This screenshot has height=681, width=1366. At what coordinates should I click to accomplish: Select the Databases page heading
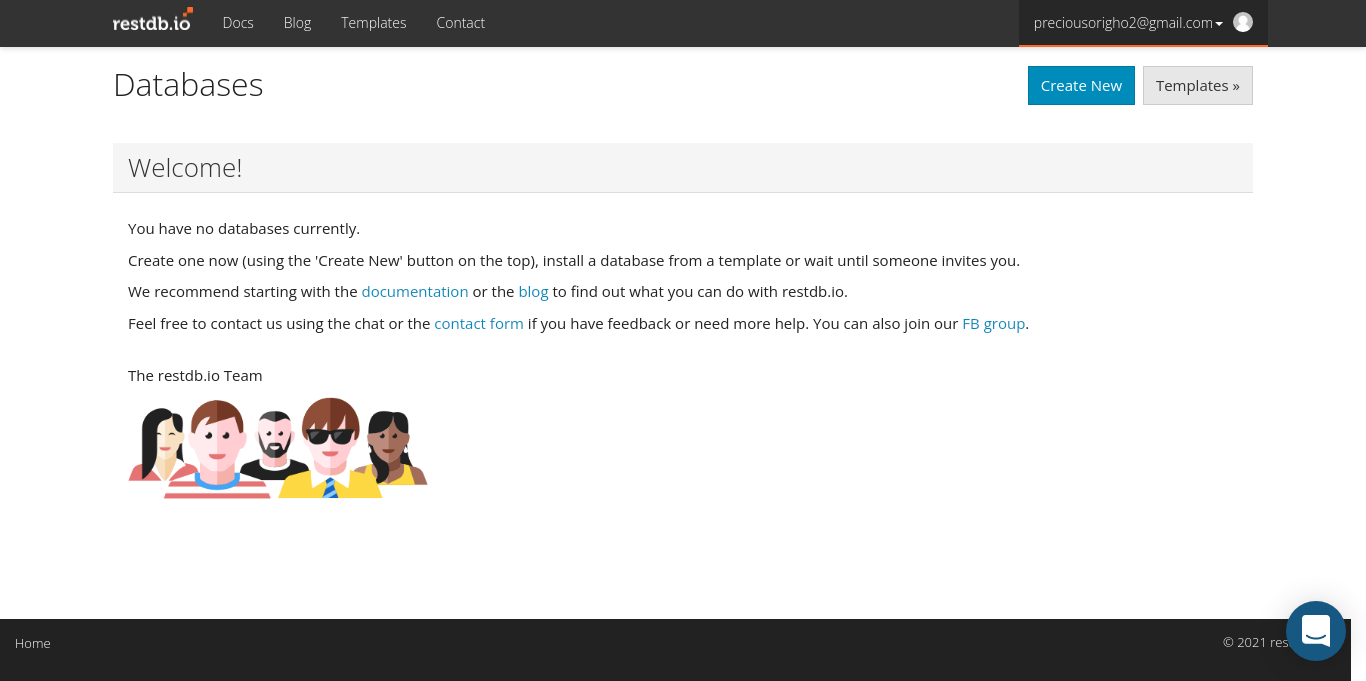(x=188, y=85)
